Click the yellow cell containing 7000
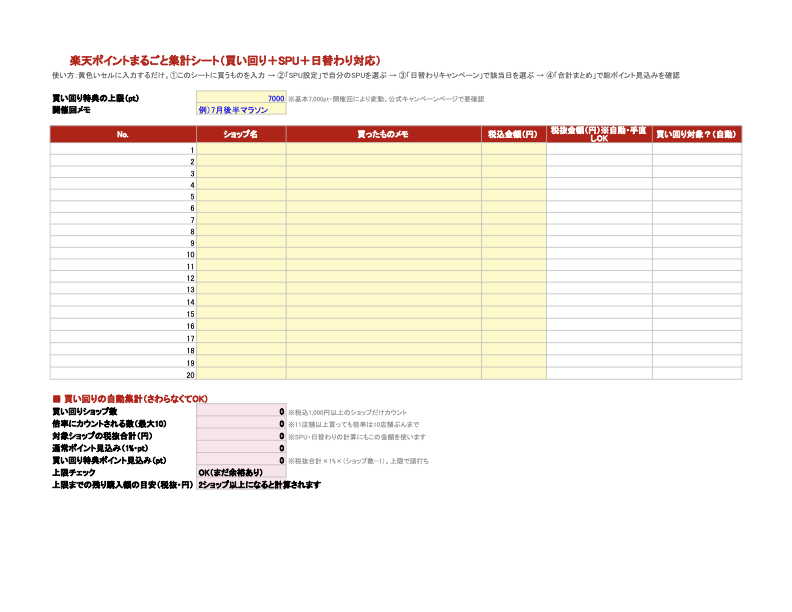Screen dimensions: 792x612 coord(241,98)
